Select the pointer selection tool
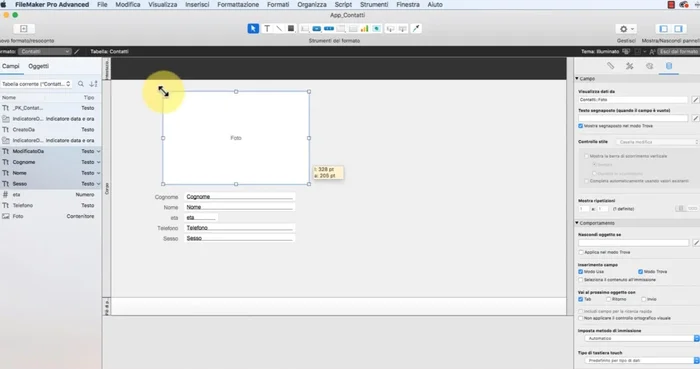This screenshot has height=369, width=700. pos(253,29)
